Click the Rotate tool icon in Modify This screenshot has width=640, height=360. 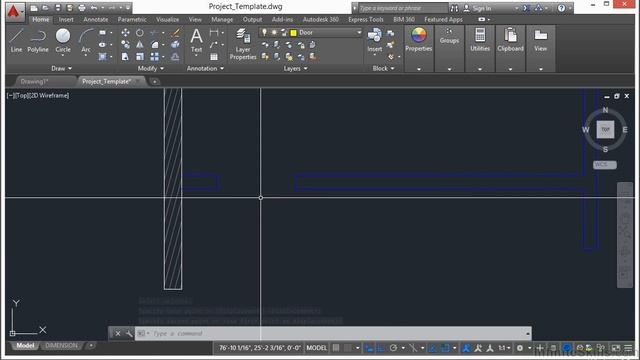(140, 33)
